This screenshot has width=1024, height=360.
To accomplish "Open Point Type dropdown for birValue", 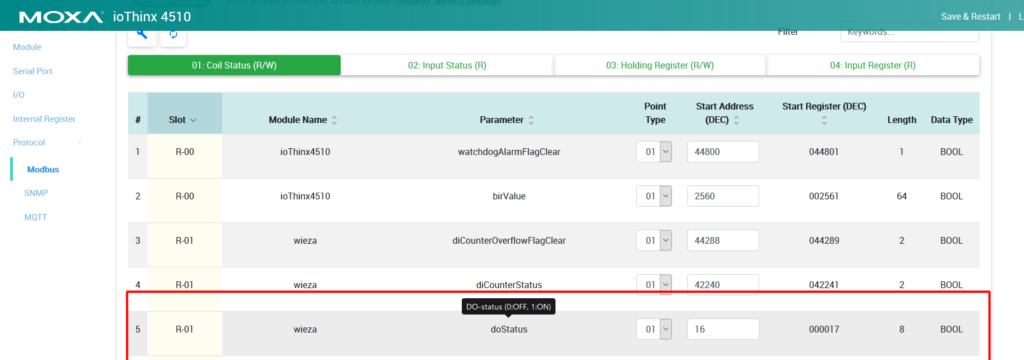I will 654,196.
